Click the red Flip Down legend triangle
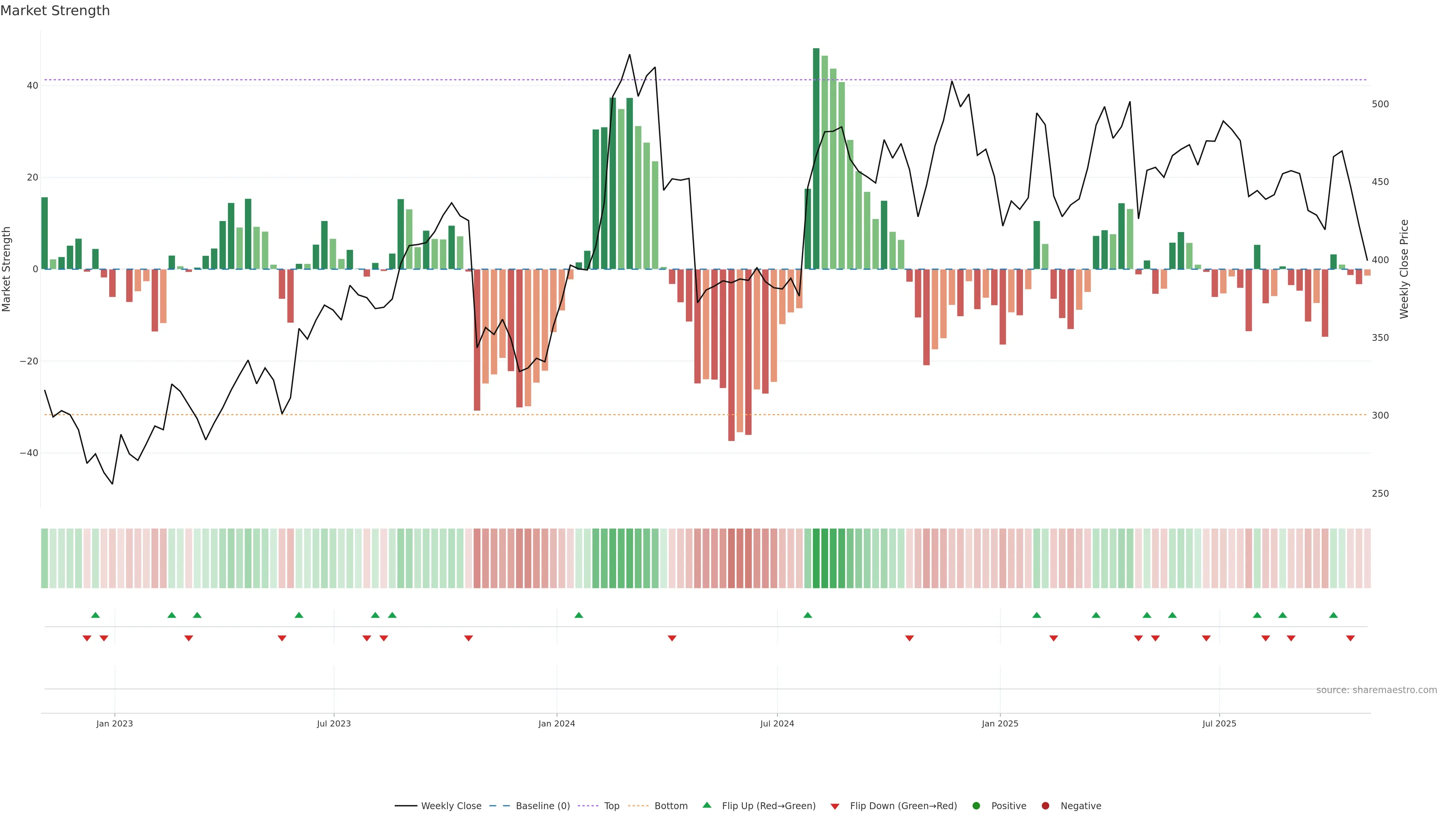The image size is (1456, 819). point(835,806)
